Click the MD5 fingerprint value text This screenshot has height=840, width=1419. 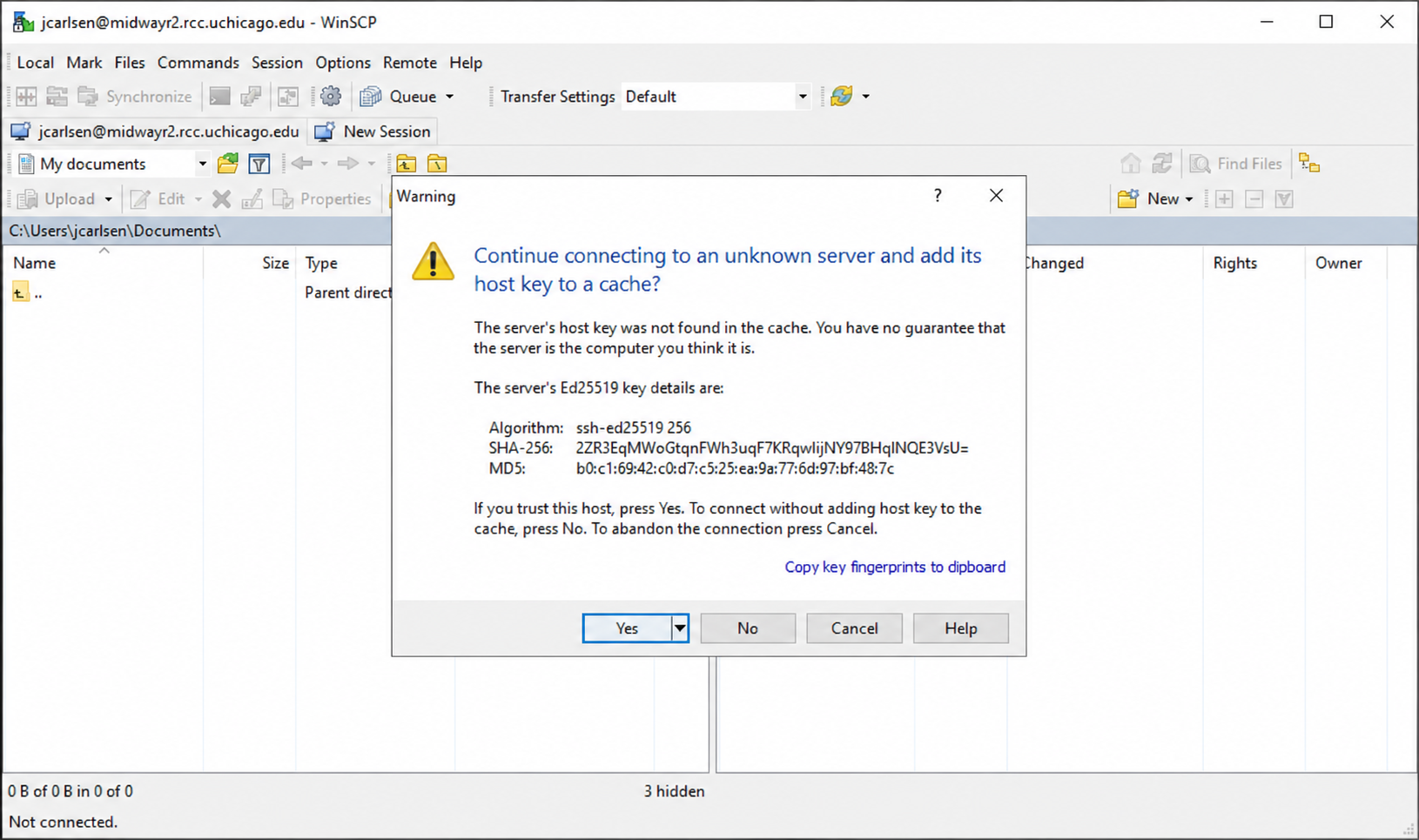point(735,468)
